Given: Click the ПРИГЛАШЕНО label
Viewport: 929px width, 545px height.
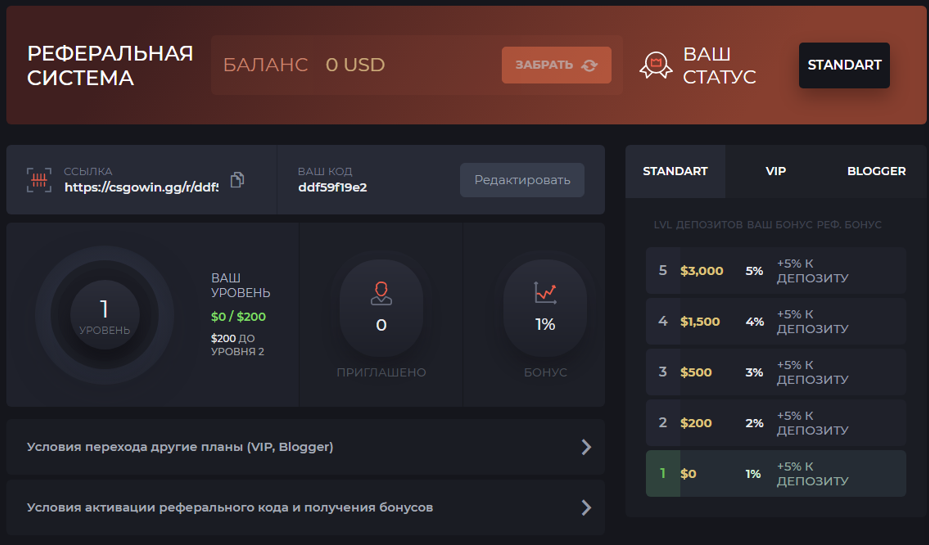Looking at the screenshot, I should pyautogui.click(x=381, y=373).
